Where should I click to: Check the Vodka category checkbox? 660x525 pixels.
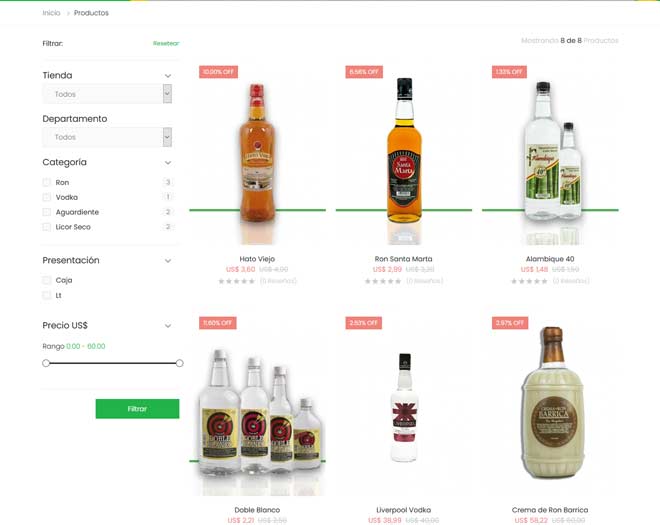click(x=47, y=197)
